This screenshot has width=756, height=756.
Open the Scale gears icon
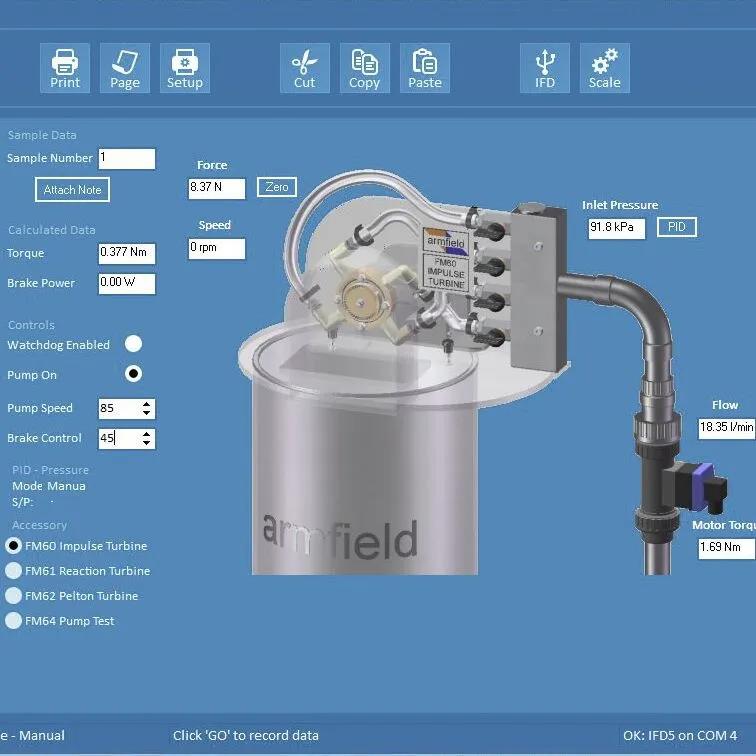(x=605, y=68)
